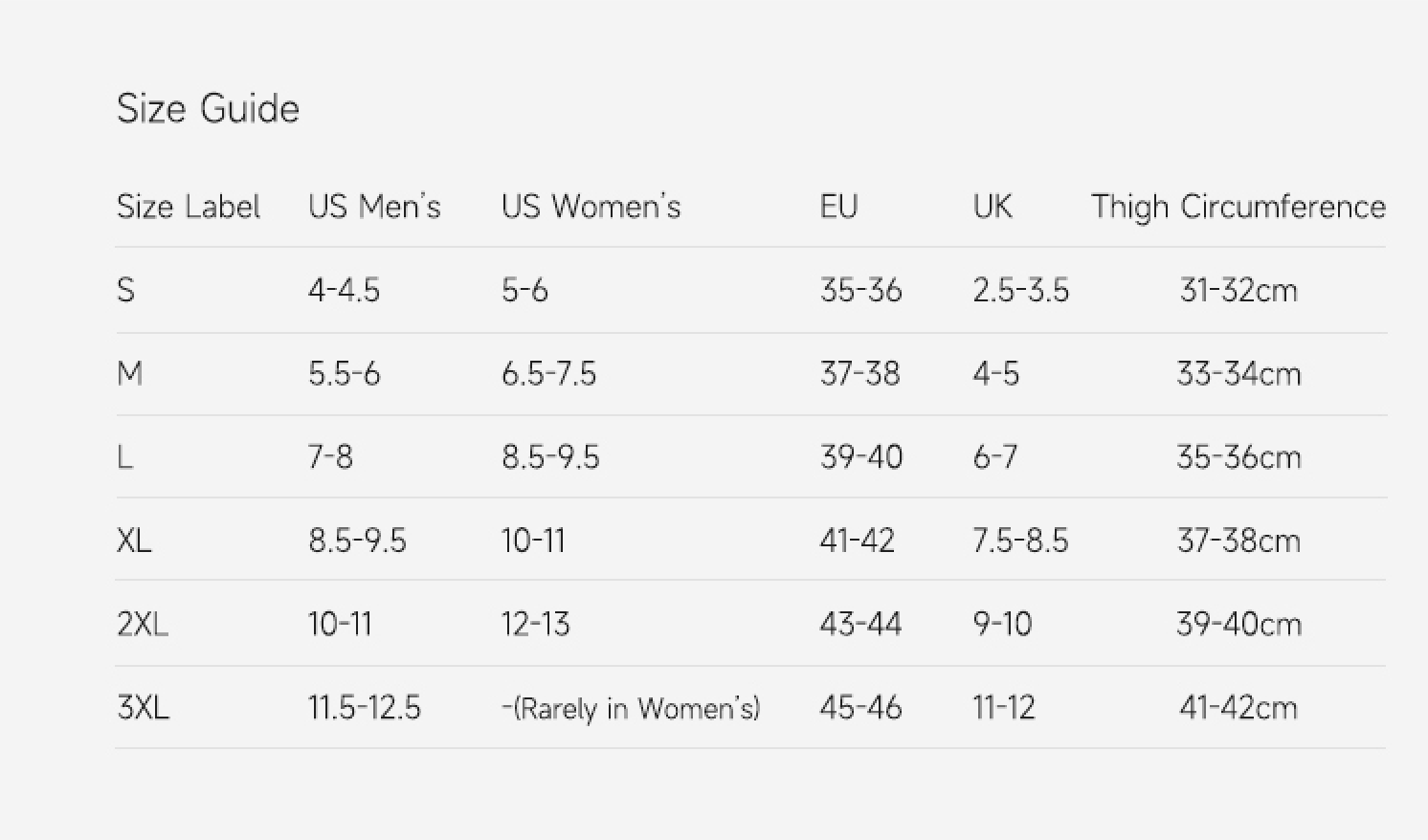This screenshot has width=1428, height=840.
Task: Click the UK 2.5-3.5 cell
Action: pyautogui.click(x=1020, y=290)
